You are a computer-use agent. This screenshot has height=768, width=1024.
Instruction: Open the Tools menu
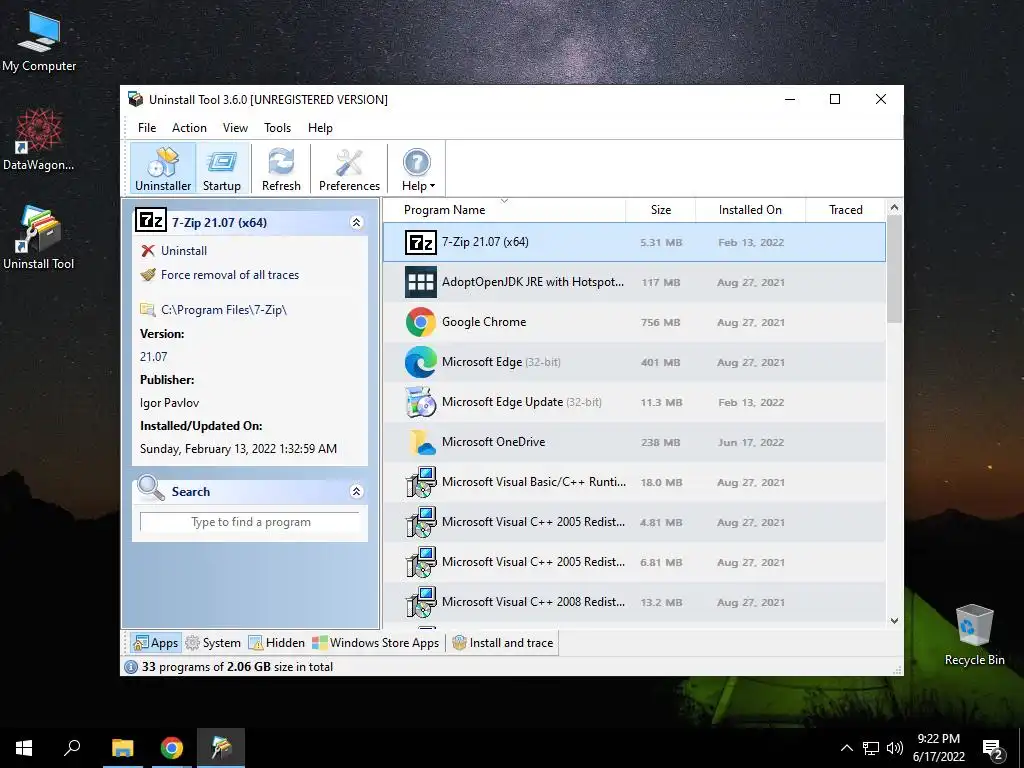(x=278, y=128)
